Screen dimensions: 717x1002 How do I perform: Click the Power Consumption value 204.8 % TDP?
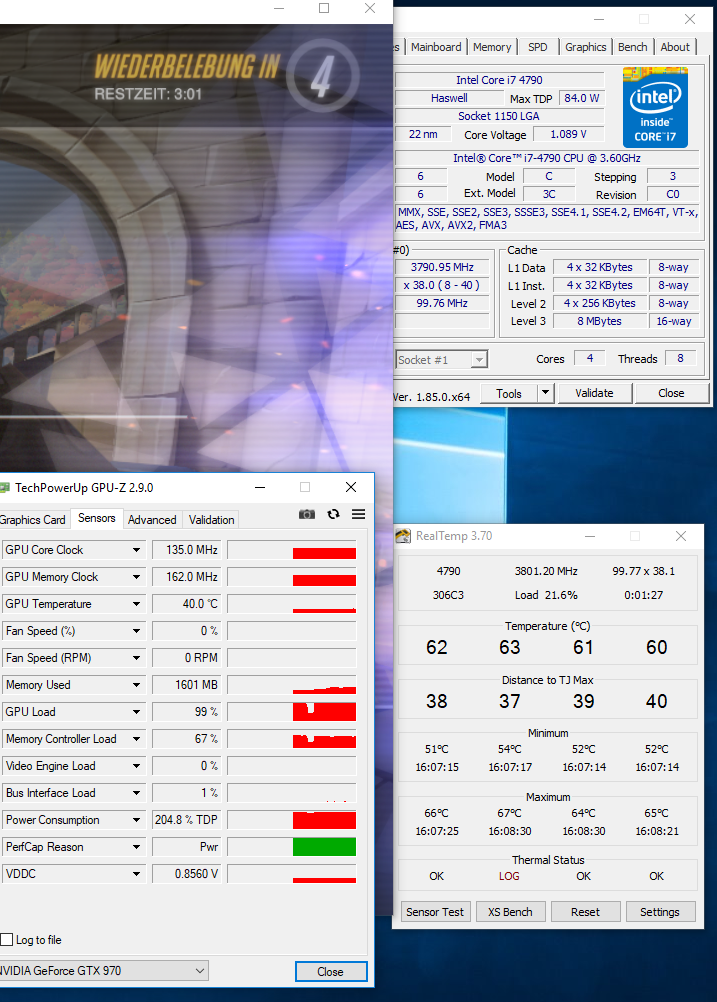[187, 820]
